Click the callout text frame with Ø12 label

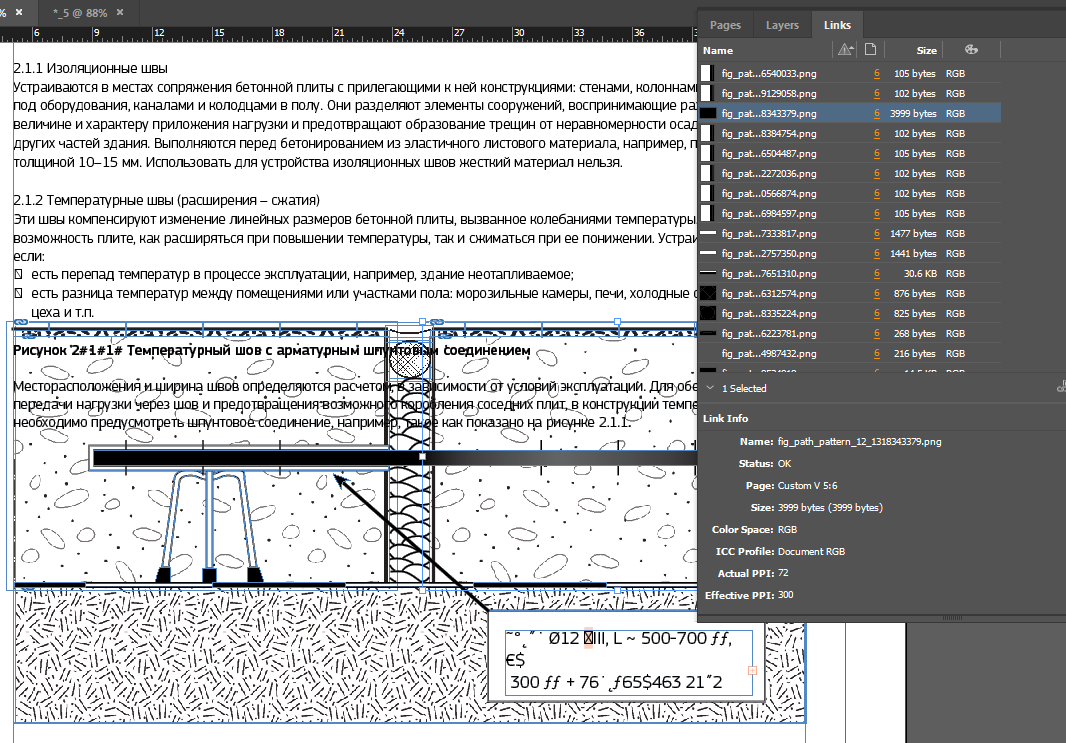tap(628, 663)
